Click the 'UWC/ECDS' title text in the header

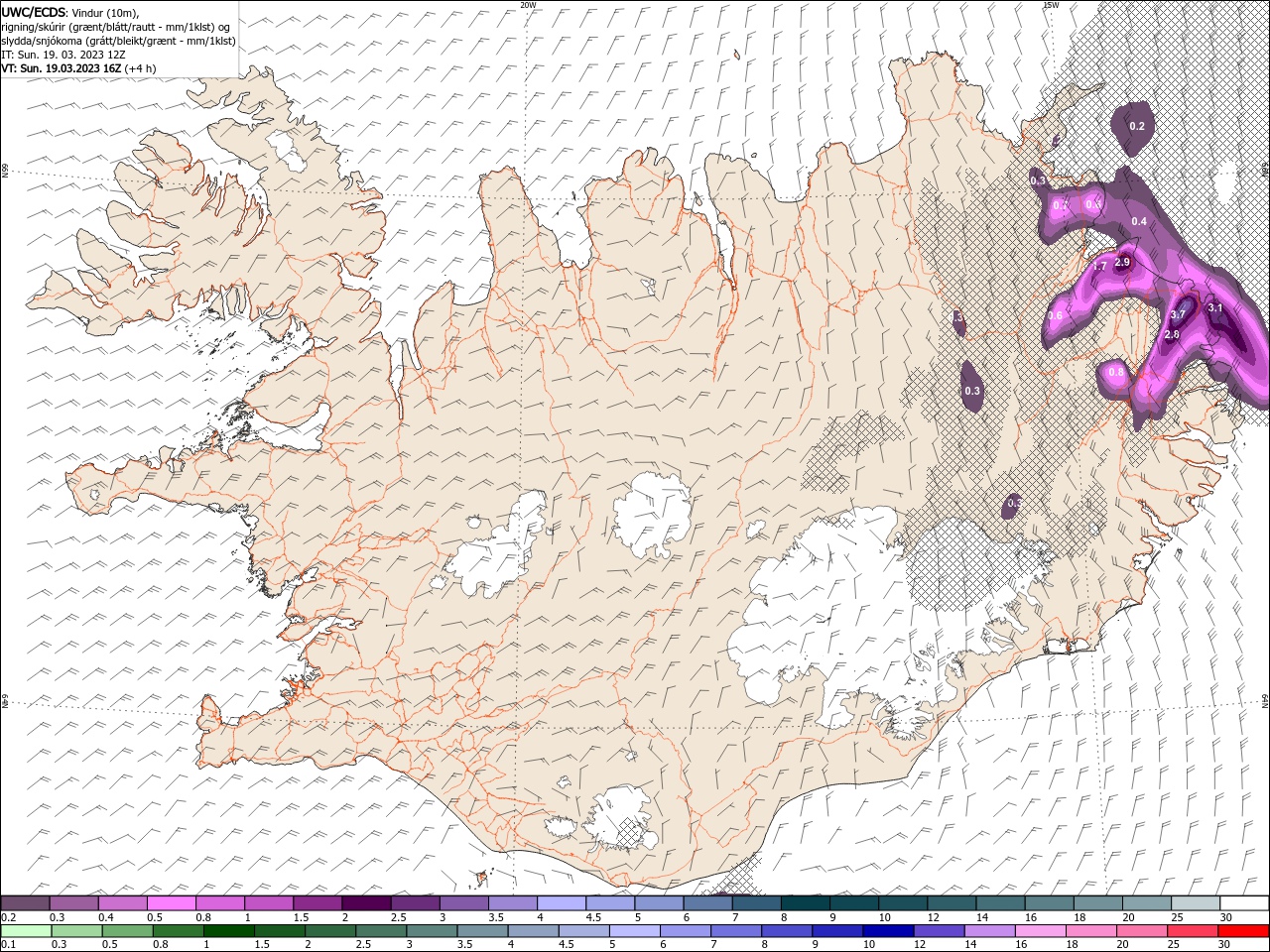click(34, 12)
